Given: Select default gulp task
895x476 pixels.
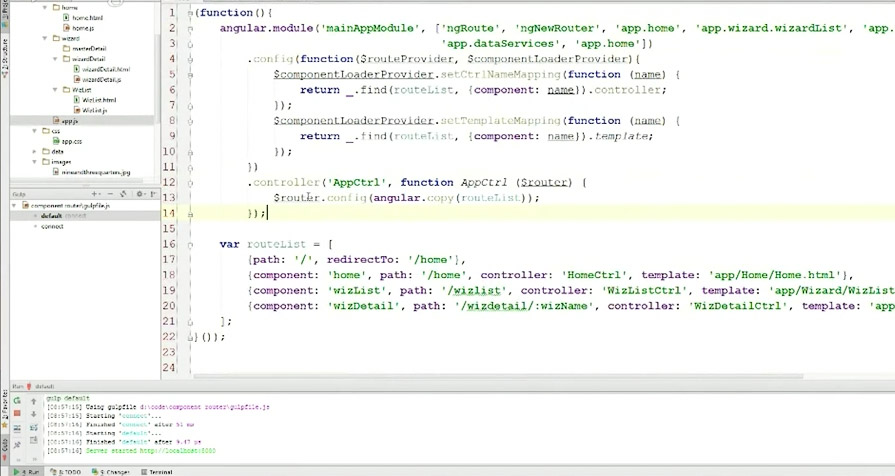Looking at the screenshot, I should [51, 216].
